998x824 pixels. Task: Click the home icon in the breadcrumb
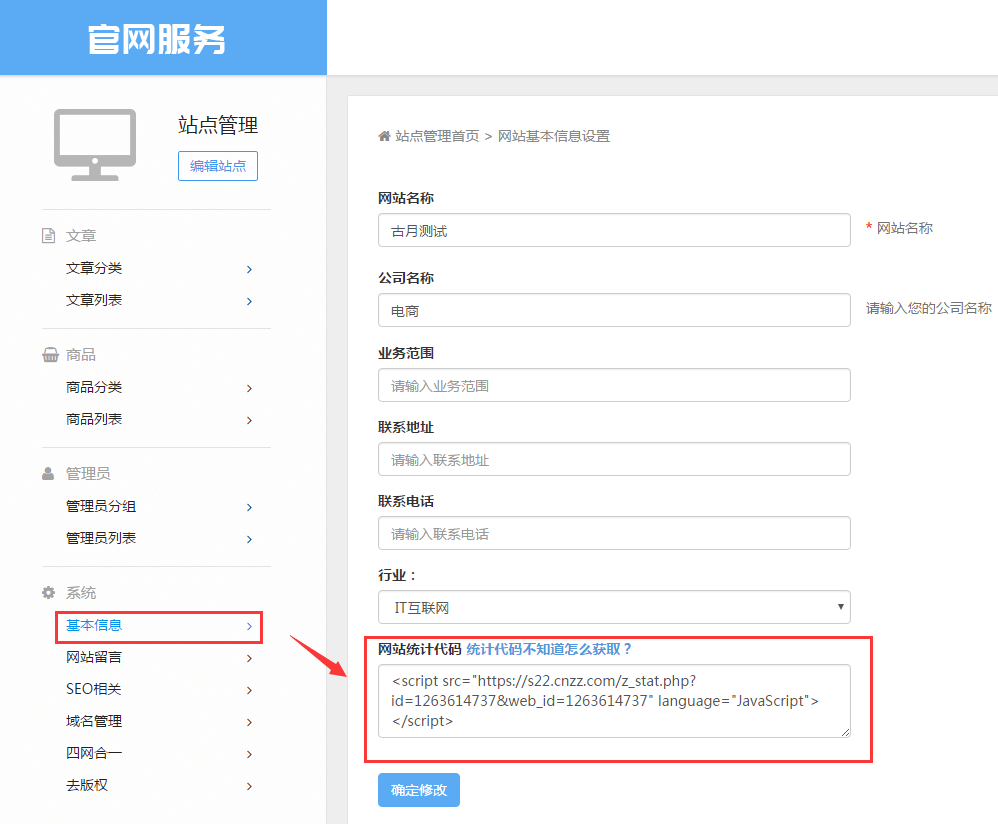click(x=385, y=135)
